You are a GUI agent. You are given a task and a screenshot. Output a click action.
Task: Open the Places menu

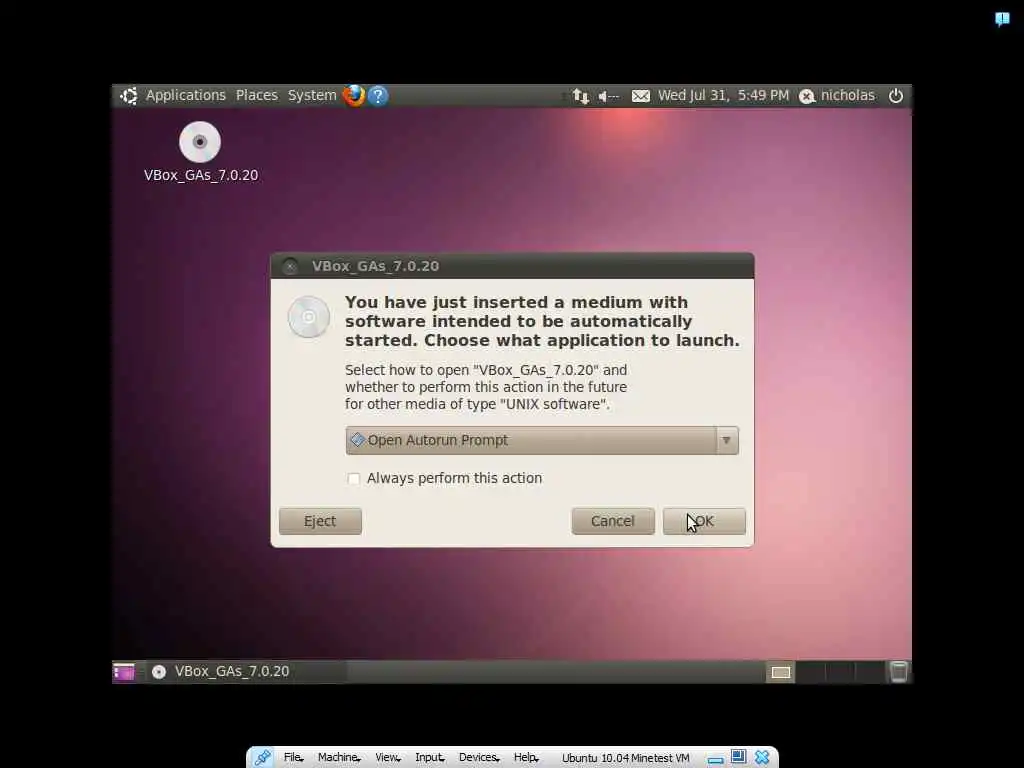click(257, 95)
